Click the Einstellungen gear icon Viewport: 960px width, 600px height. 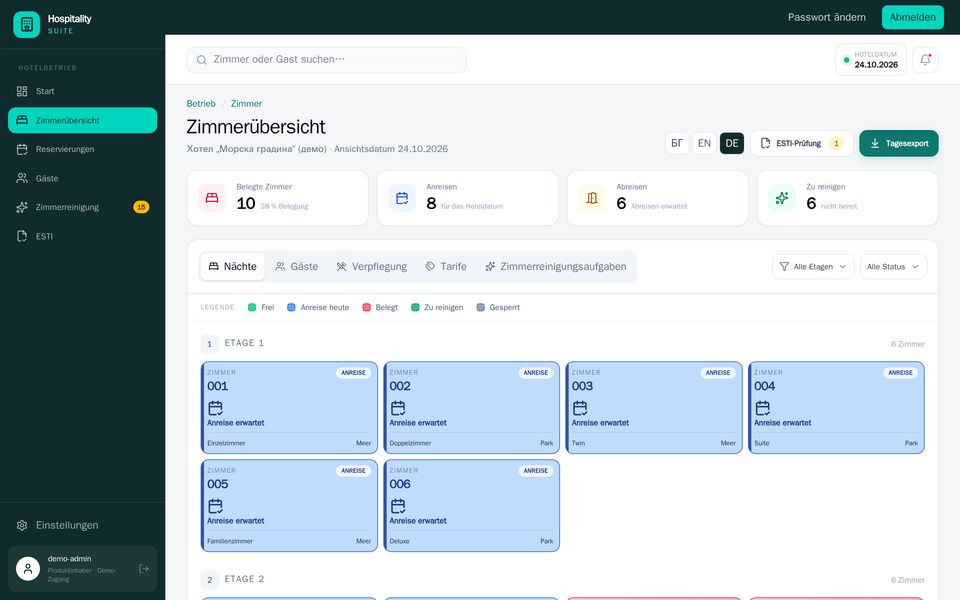22,525
